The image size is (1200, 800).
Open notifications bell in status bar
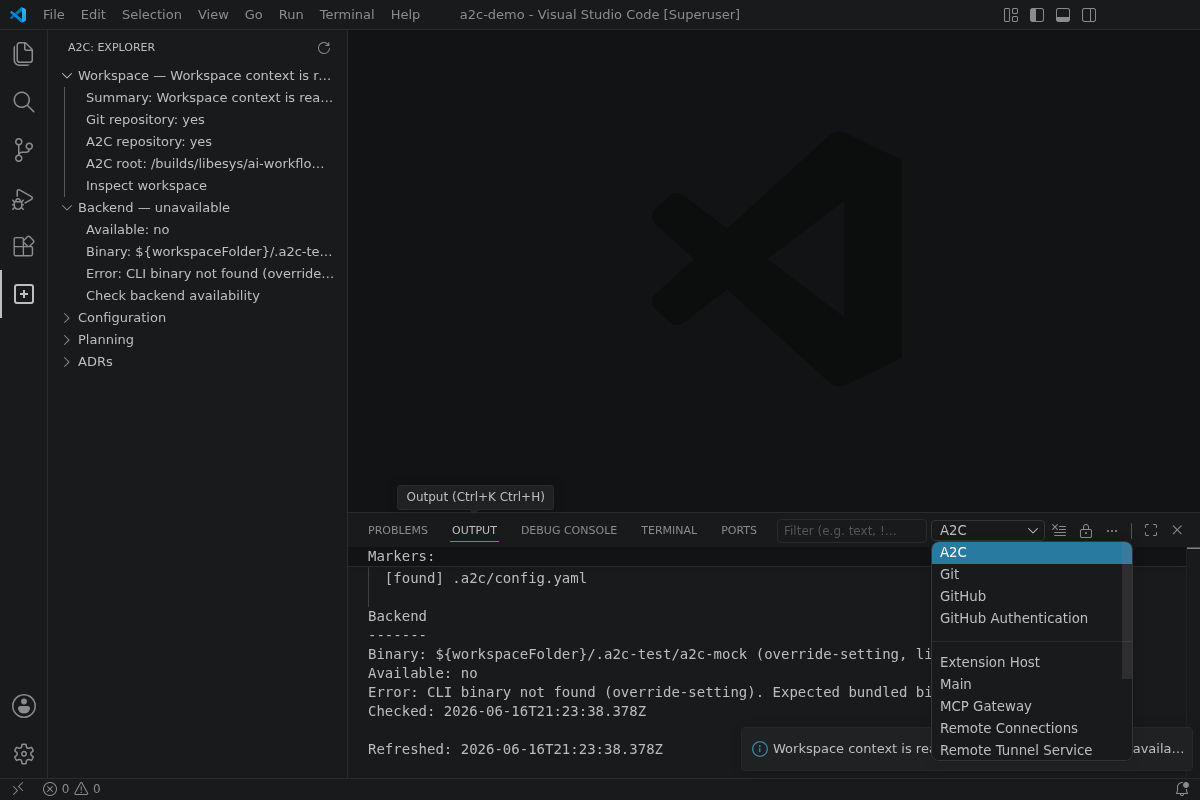[1182, 789]
